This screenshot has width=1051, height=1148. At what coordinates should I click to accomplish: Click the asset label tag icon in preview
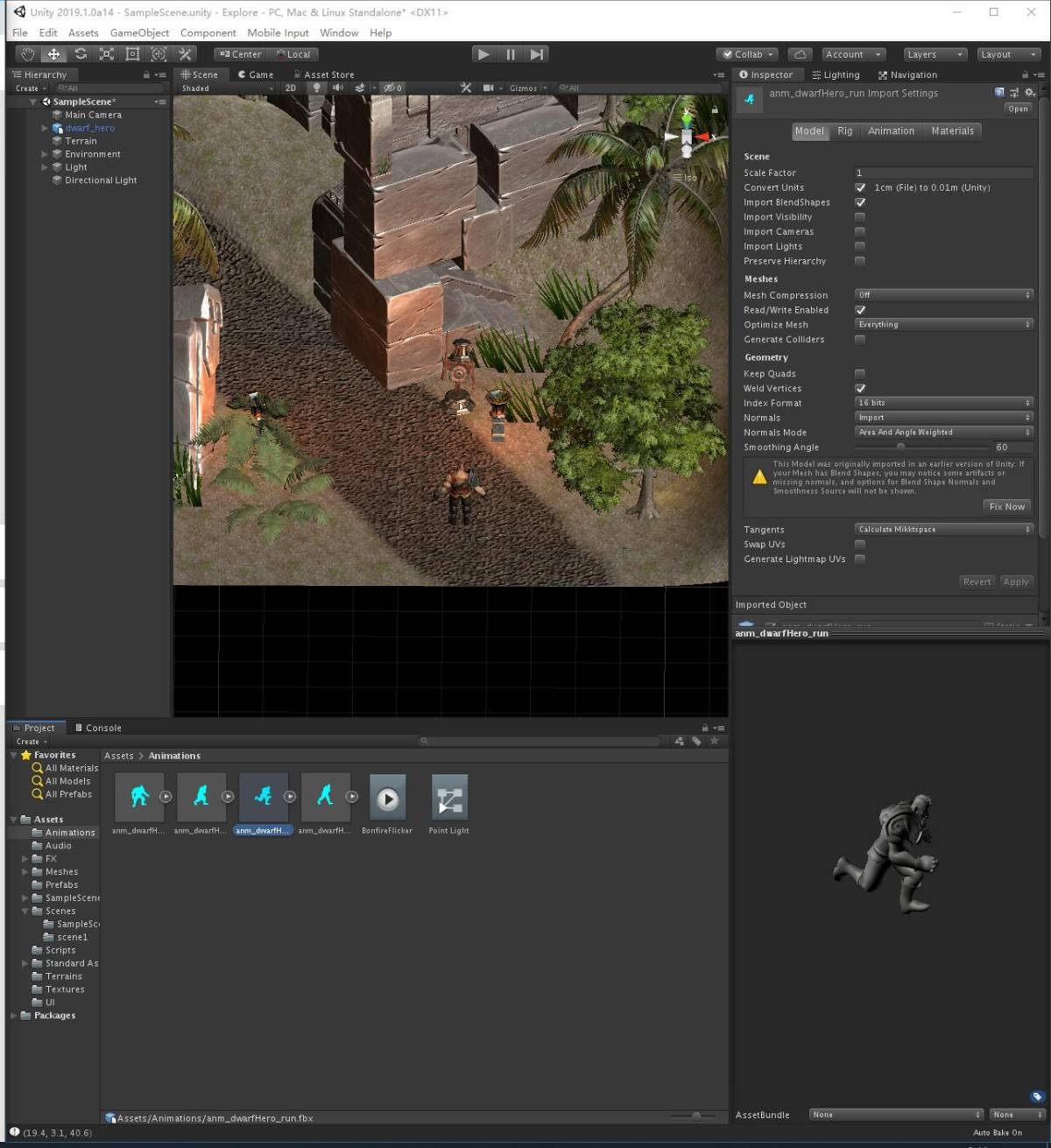(1037, 1096)
